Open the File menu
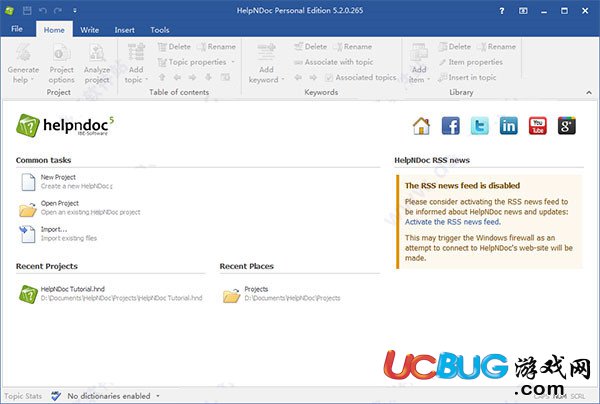Image resolution: width=600 pixels, height=404 pixels. point(17,29)
